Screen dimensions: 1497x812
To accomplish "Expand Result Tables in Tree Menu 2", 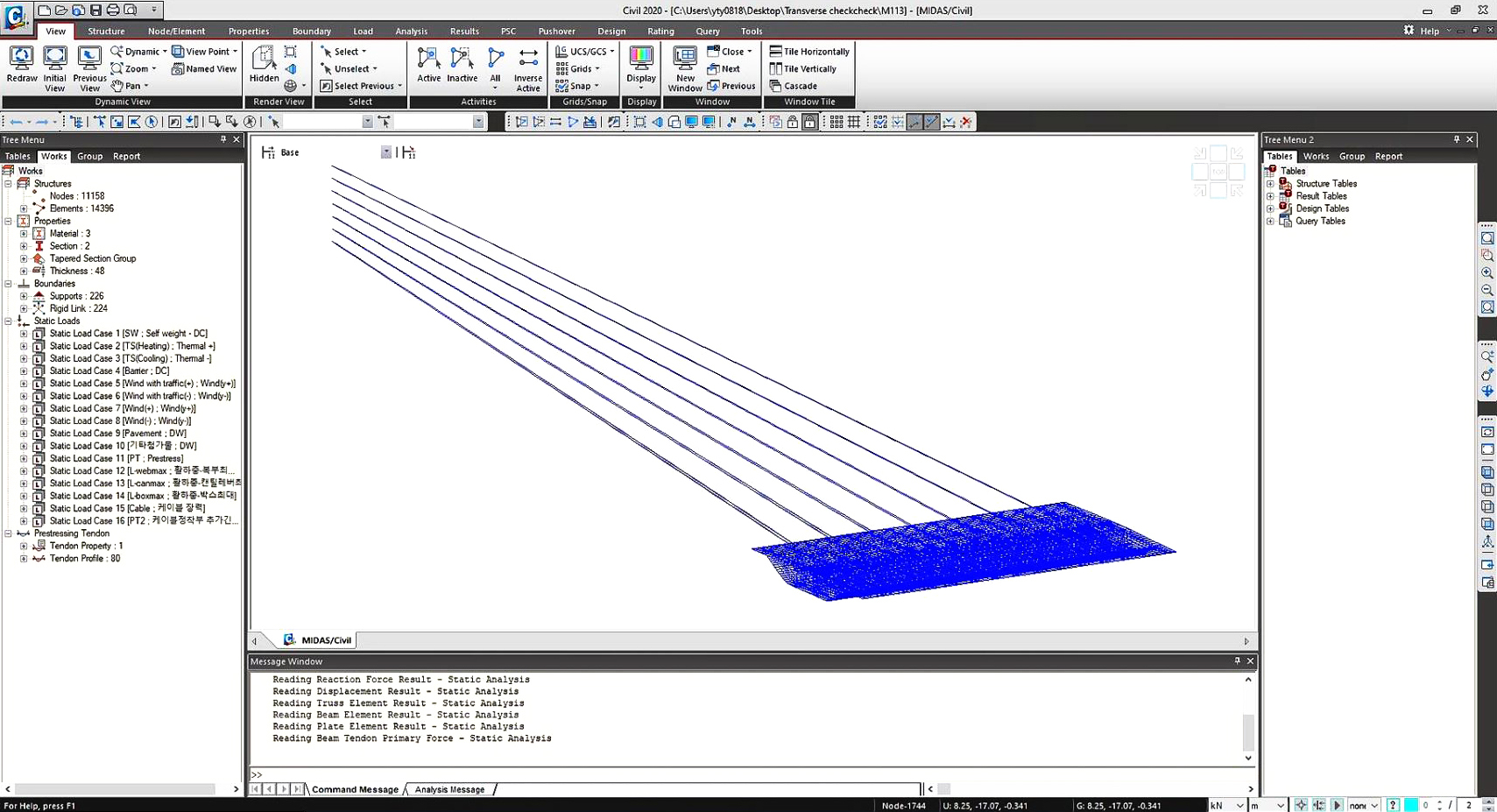I will pyautogui.click(x=1270, y=196).
